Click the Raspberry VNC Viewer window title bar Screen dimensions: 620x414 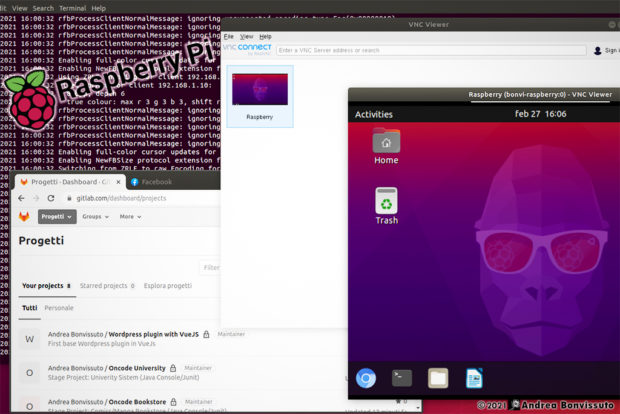(x=484, y=95)
